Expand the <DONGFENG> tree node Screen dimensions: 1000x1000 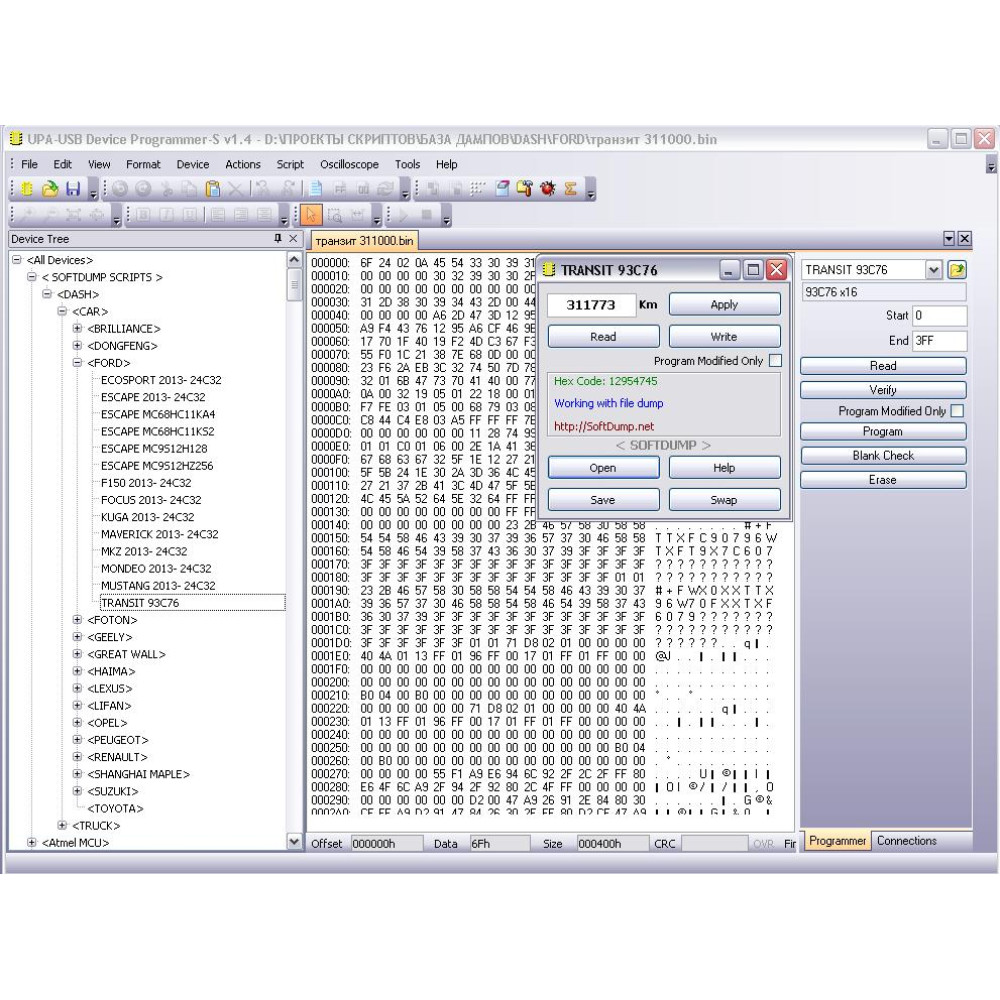tap(77, 346)
